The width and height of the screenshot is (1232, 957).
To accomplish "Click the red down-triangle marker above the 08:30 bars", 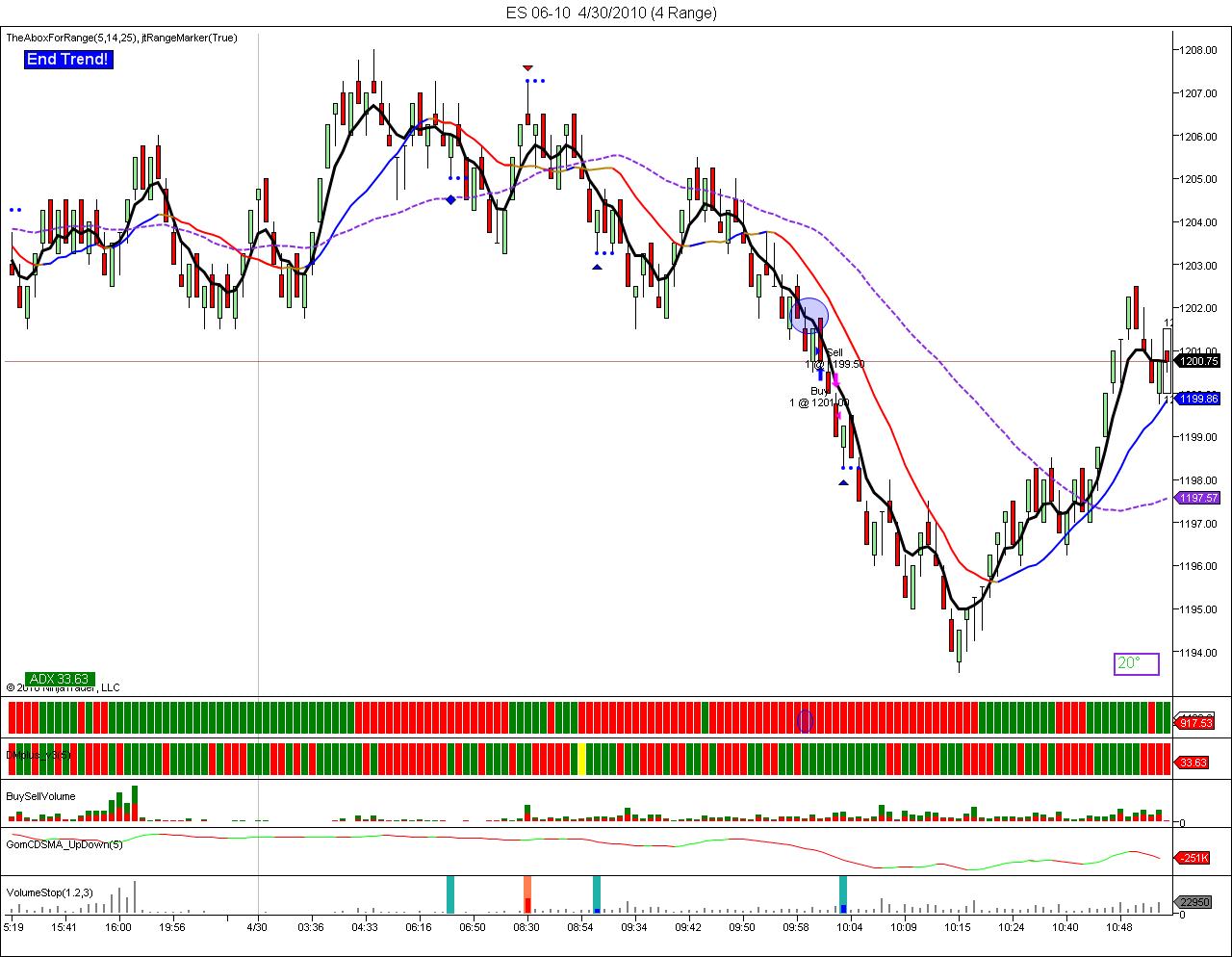I will click(x=527, y=67).
